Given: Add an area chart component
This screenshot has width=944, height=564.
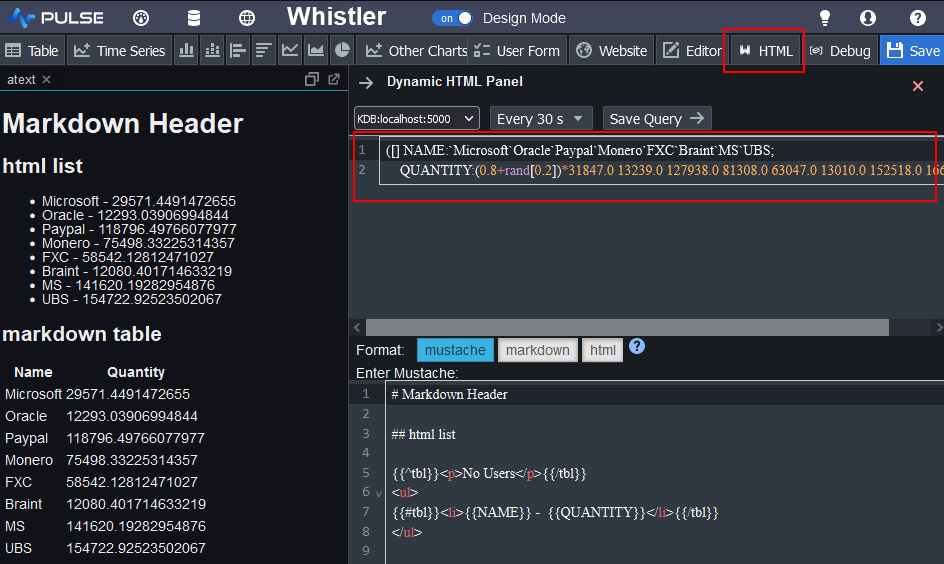Looking at the screenshot, I should (315, 51).
